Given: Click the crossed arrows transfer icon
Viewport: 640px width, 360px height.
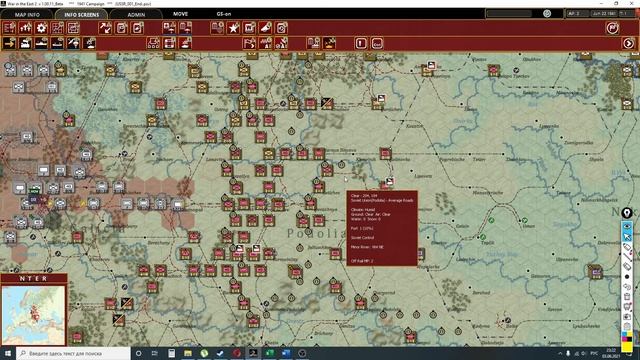Looking at the screenshot, I should [105, 28].
